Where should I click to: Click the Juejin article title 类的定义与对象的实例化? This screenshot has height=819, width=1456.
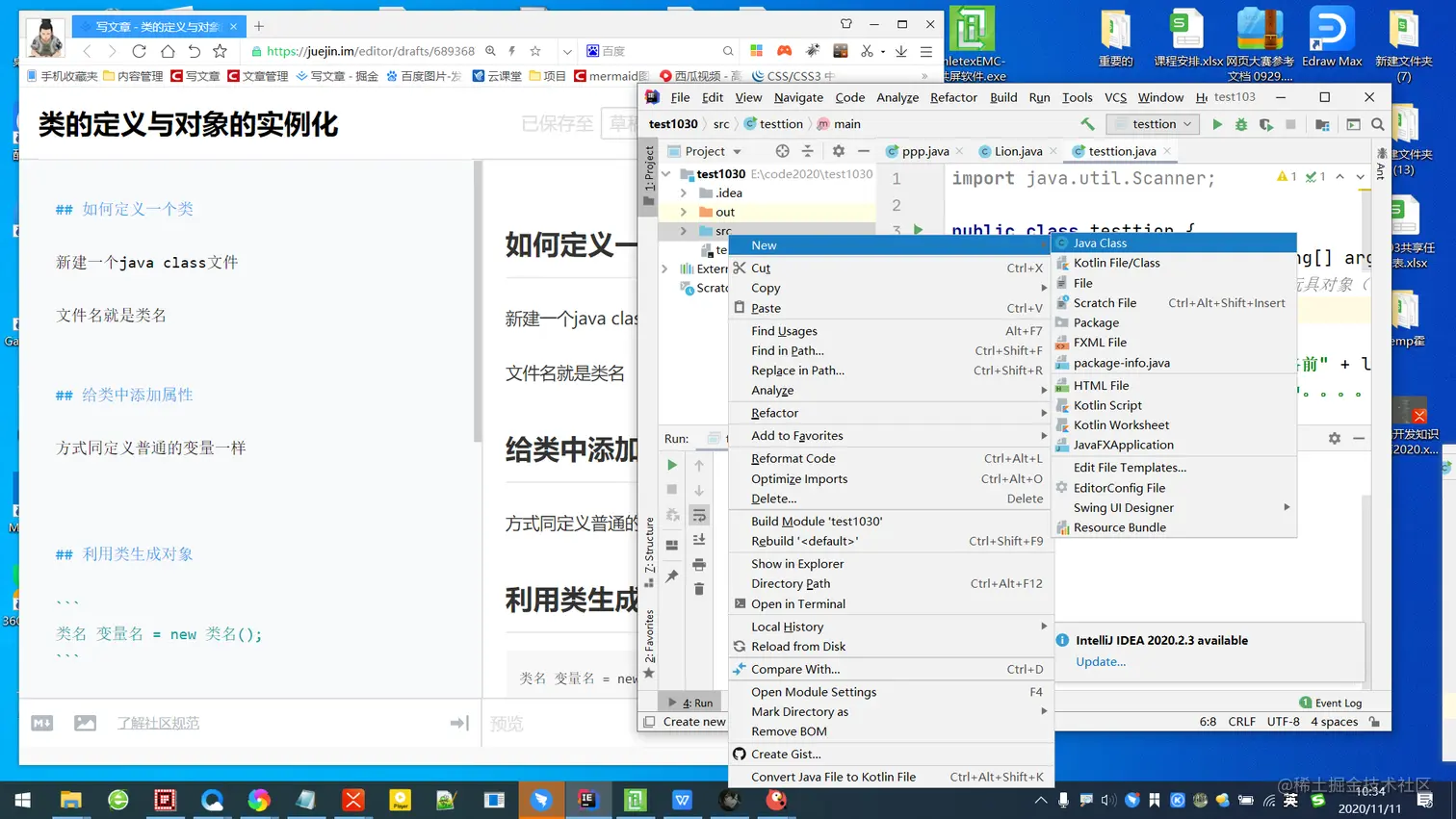point(189,124)
